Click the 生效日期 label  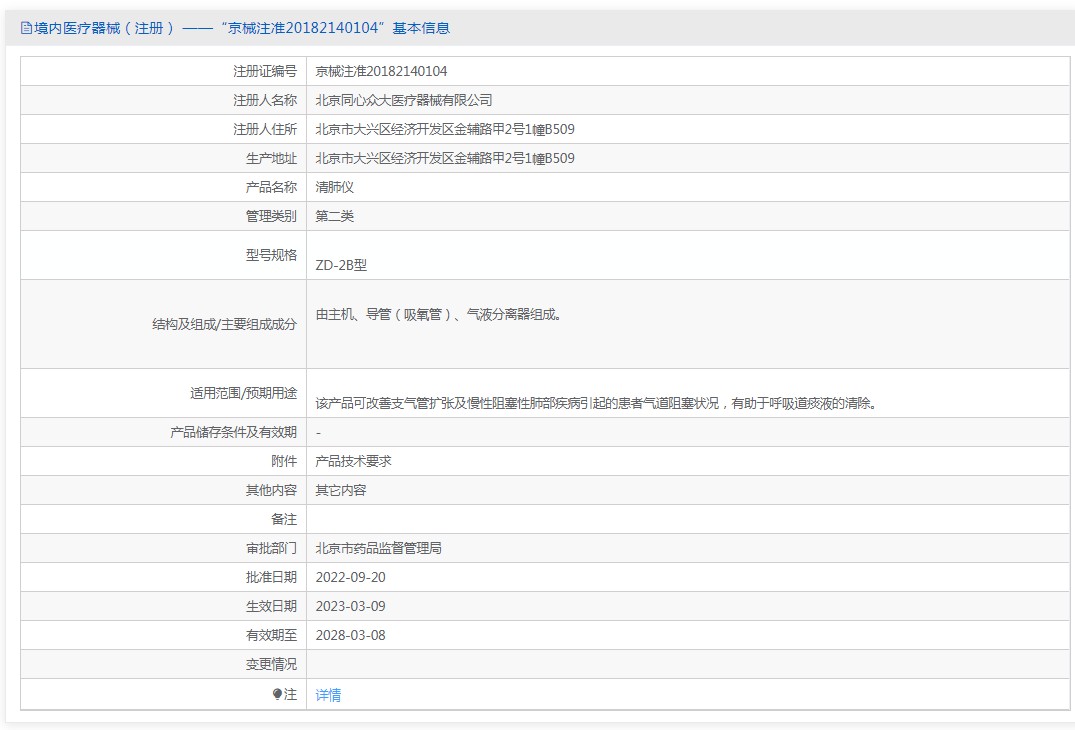pyautogui.click(x=271, y=607)
